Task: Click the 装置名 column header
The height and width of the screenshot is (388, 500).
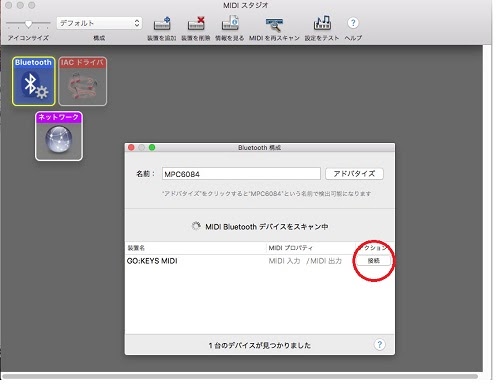Action: pyautogui.click(x=196, y=248)
